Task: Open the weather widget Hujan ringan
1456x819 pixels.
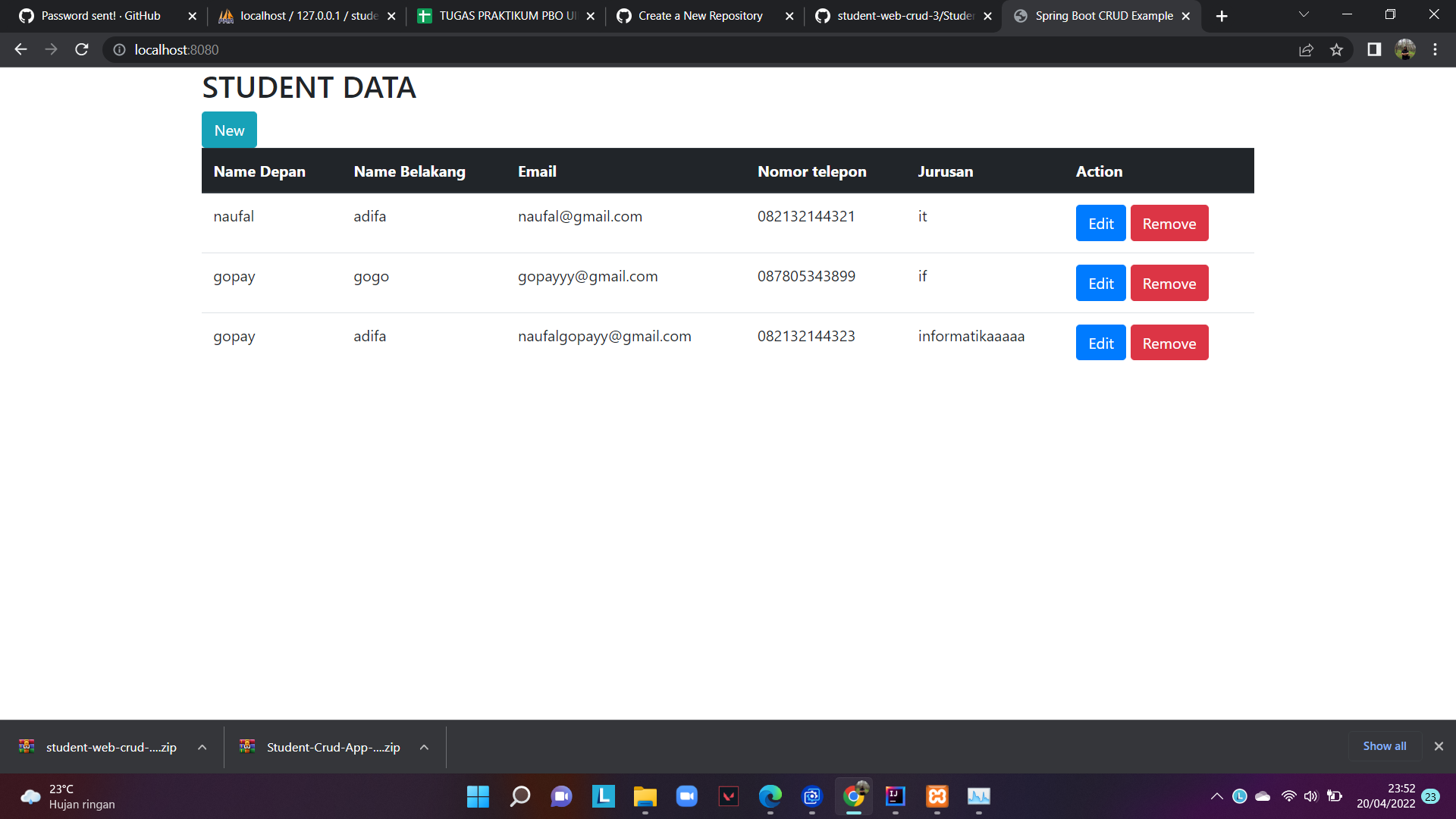Action: (x=68, y=796)
